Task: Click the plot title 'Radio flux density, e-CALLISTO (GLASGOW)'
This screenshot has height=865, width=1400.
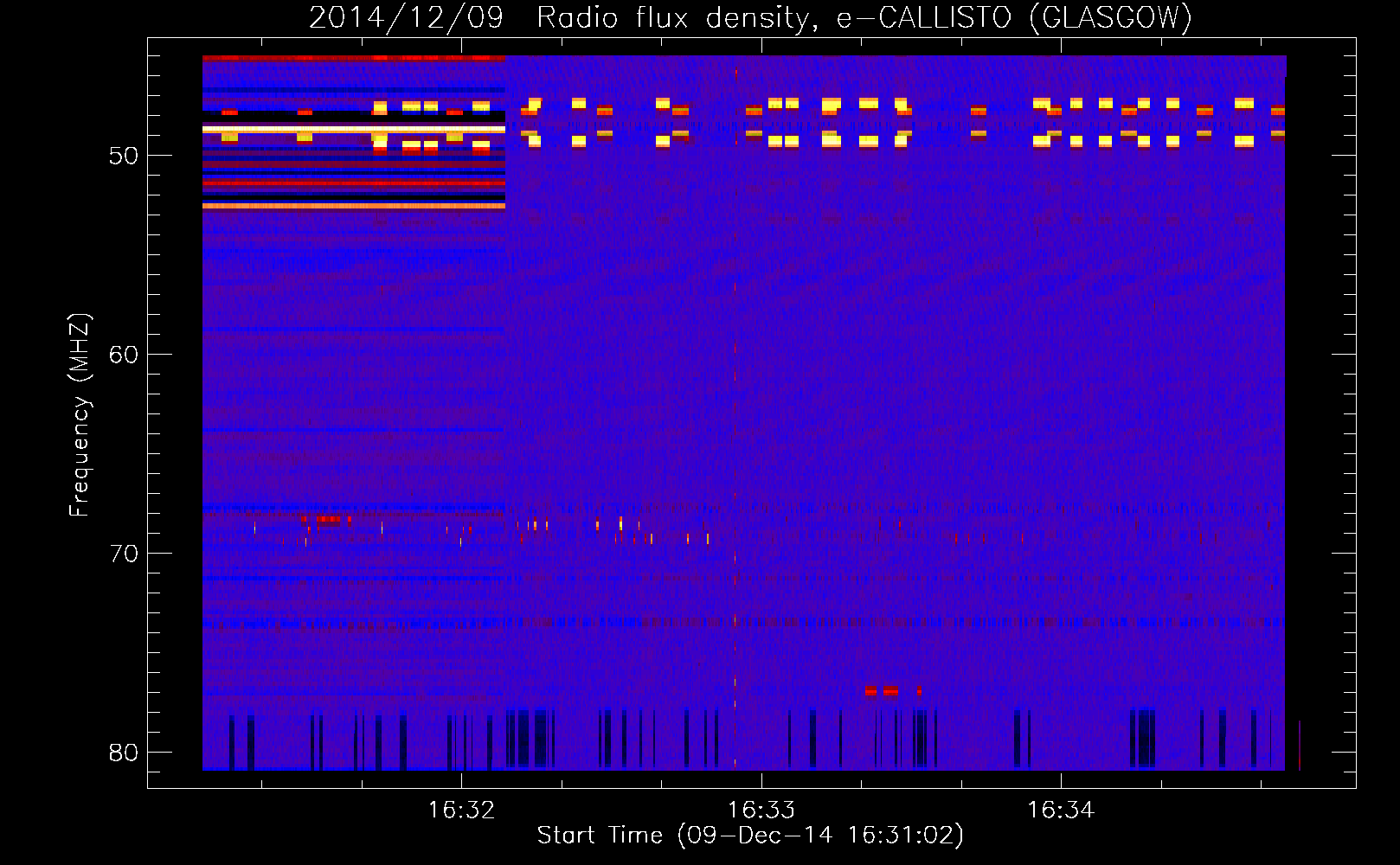Action: (x=864, y=17)
